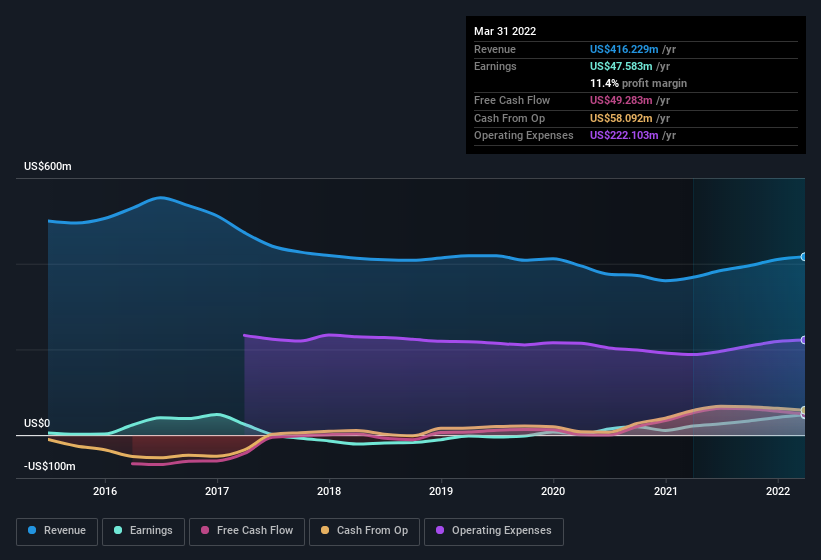Click the US$58.092m cash from op value
821x560 pixels.
coord(621,118)
